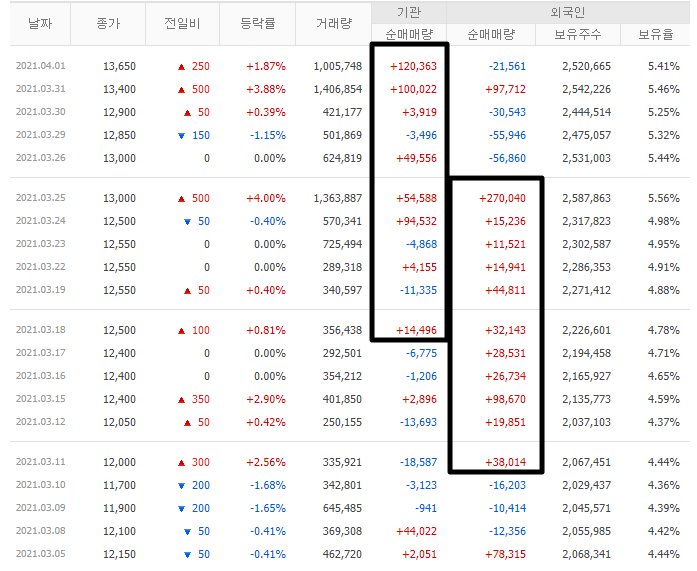Click foreigner net buy +270,040
Image resolution: width=697 pixels, height=571 pixels.
point(502,198)
